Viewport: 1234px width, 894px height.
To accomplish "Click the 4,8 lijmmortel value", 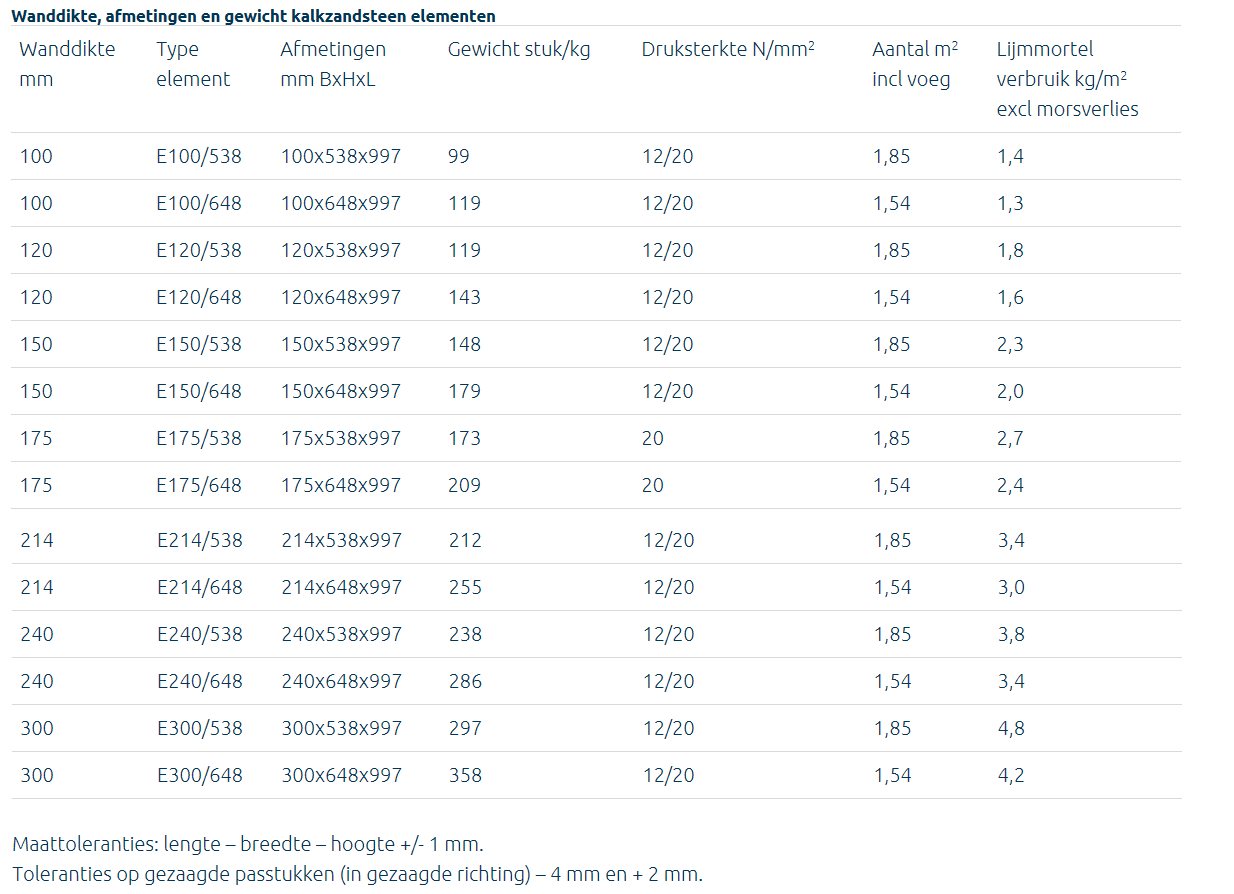I will (x=1011, y=728).
